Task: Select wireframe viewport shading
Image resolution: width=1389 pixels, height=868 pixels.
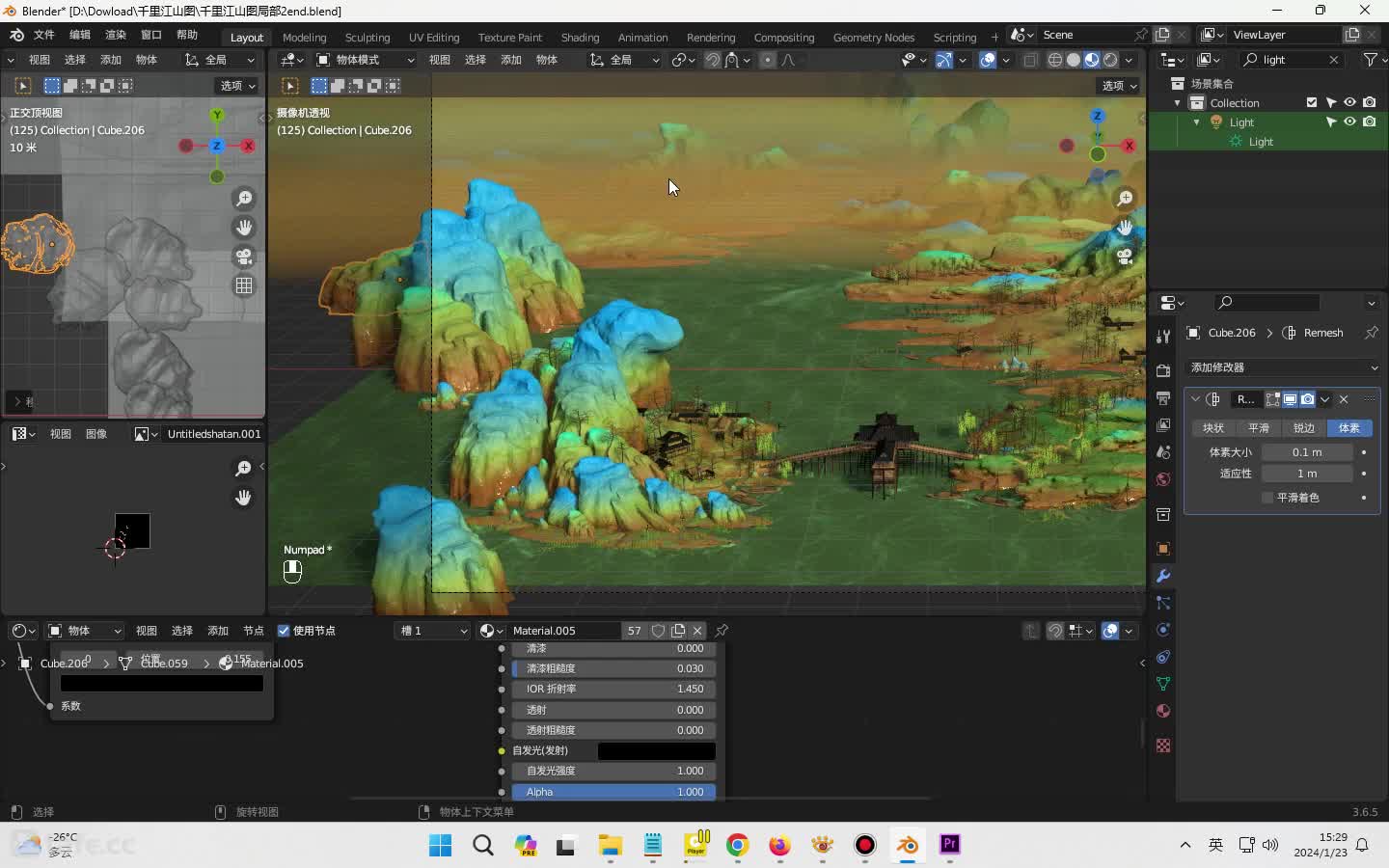Action: coord(1055,60)
